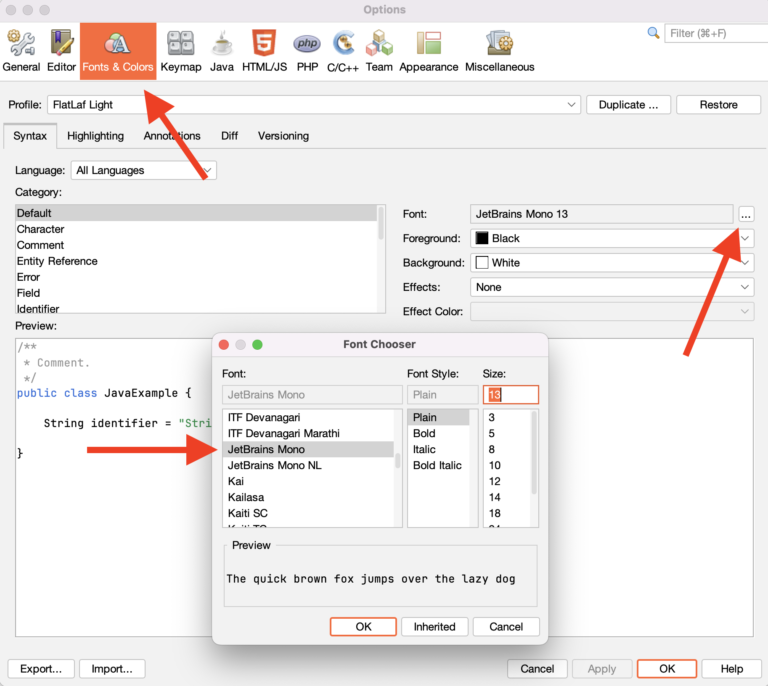Image resolution: width=768 pixels, height=686 pixels.
Task: Click the Black foreground color swatch
Action: 482,238
